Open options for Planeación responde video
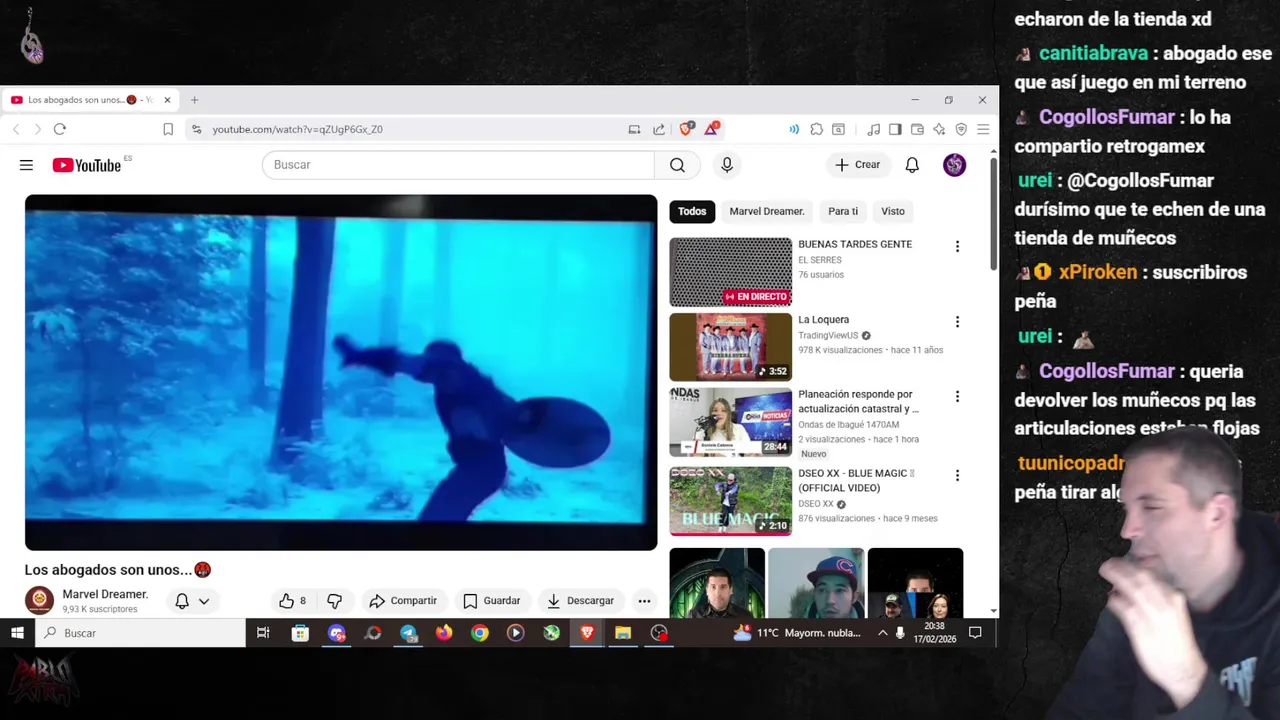Screen dimensions: 1280x720 coord(957,397)
